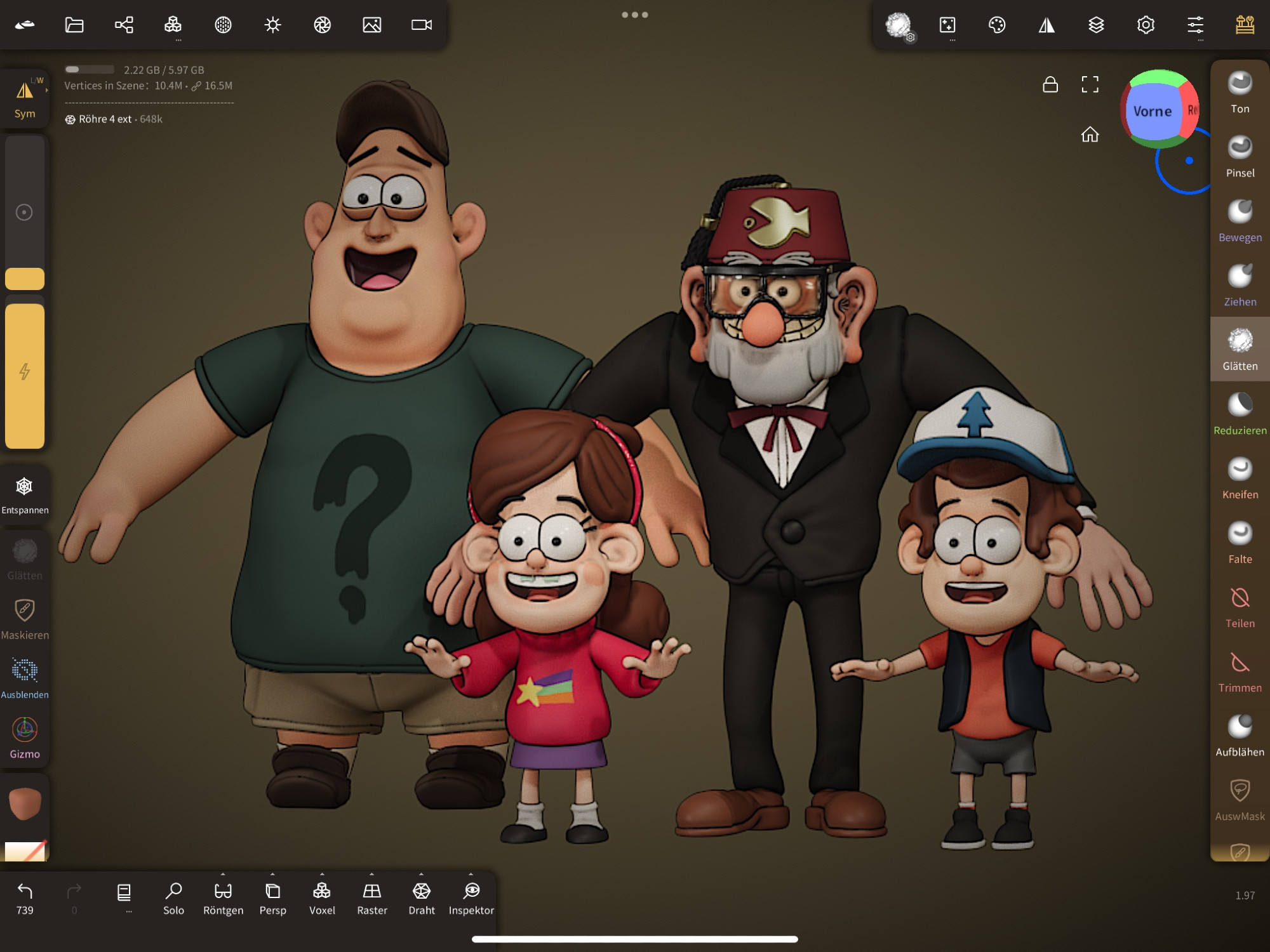Open the stroke settings menu

coord(947,25)
